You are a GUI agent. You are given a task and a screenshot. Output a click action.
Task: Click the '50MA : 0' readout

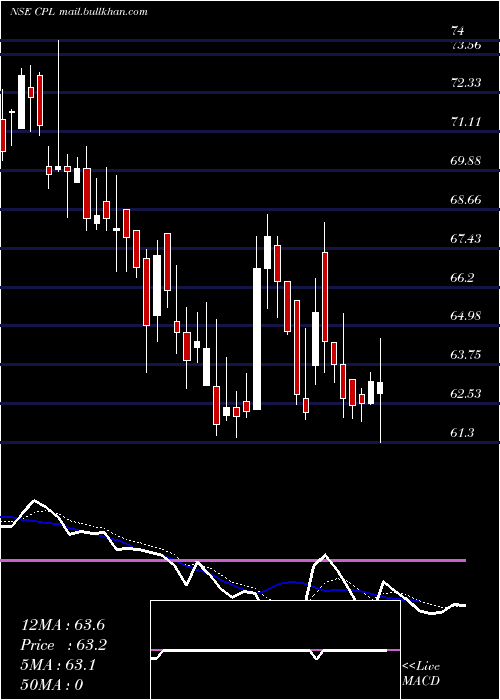click(x=52, y=684)
